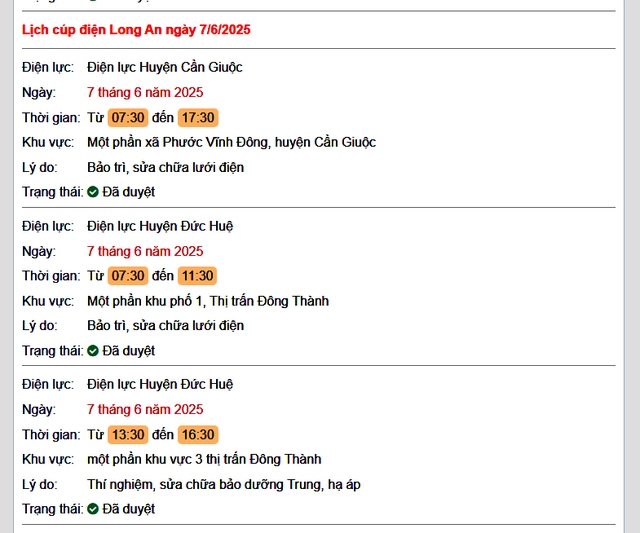This screenshot has height=533, width=640.
Task: Click the green approved icon in second entry
Action: click(x=93, y=351)
